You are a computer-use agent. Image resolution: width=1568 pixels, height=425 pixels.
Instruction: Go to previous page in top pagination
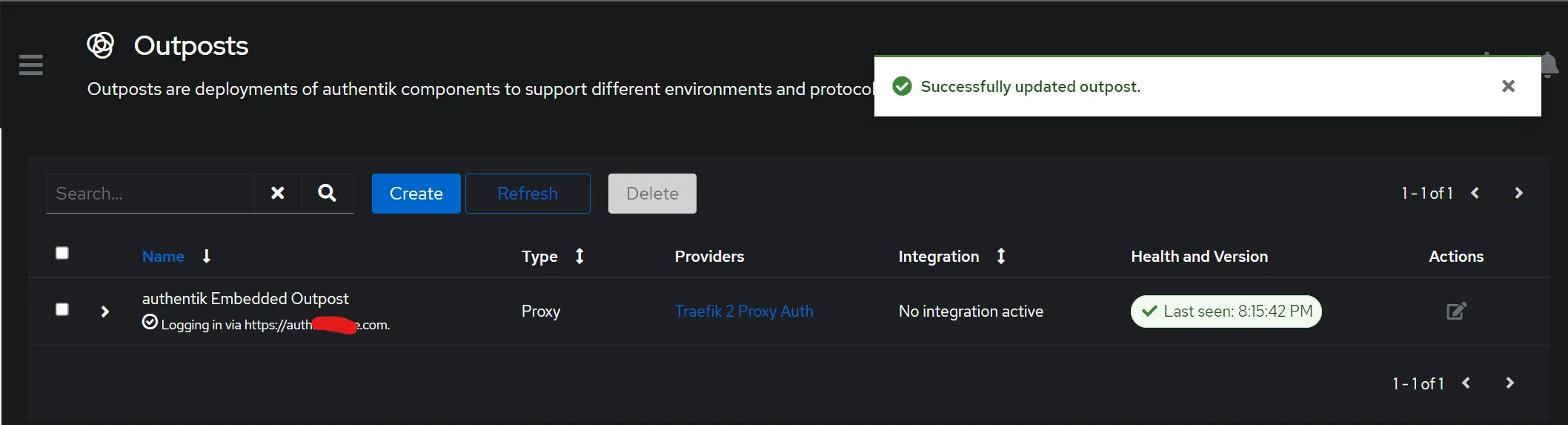click(1475, 194)
